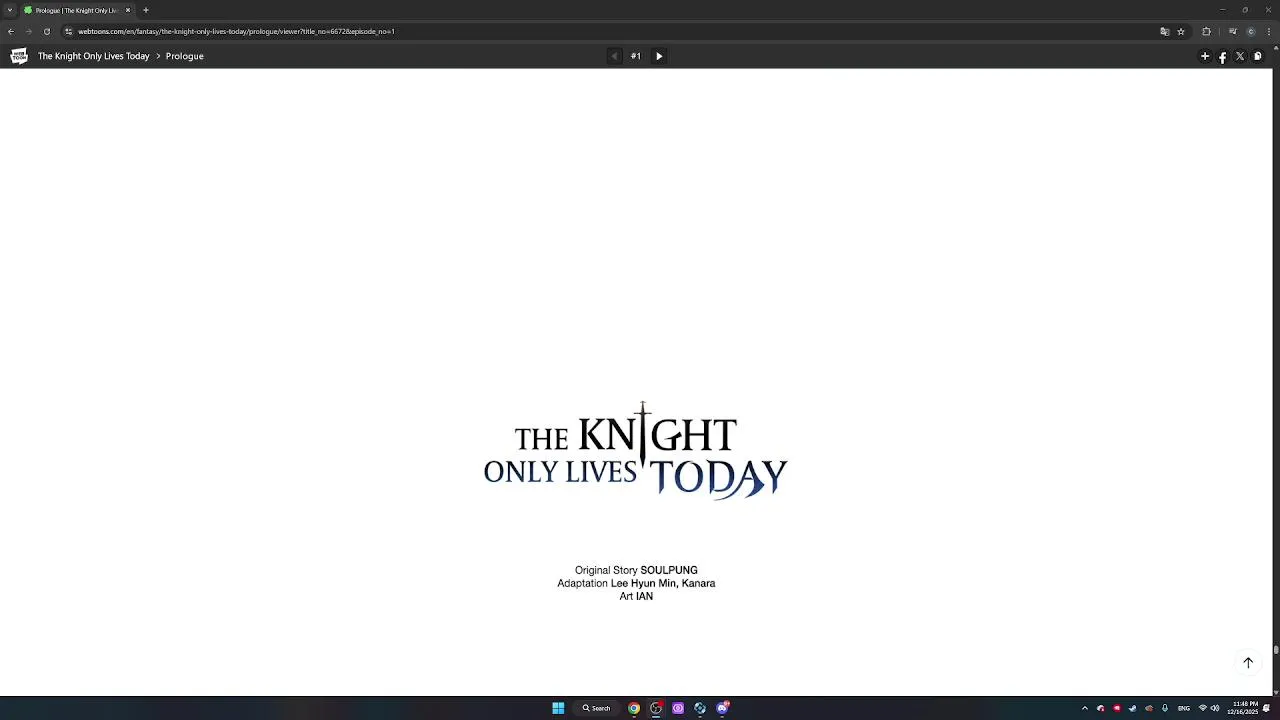Viewport: 1280px width, 720px height.
Task: Open the Chrome three-dot menu
Action: tap(1268, 31)
